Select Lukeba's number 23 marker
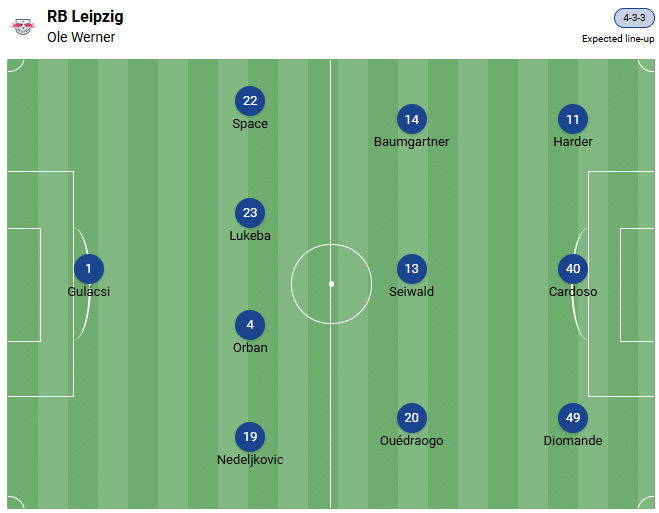Image resolution: width=659 pixels, height=513 pixels. pyautogui.click(x=250, y=213)
